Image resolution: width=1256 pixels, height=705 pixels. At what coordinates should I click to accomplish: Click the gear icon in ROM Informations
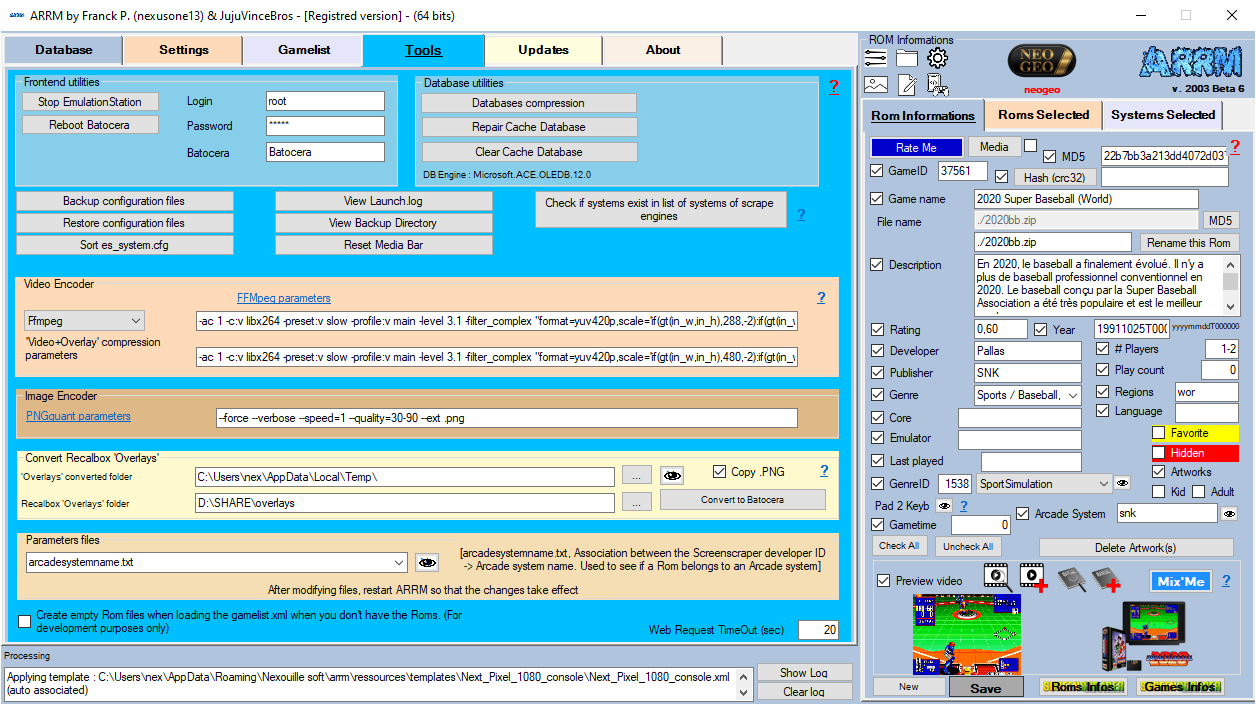[x=937, y=58]
